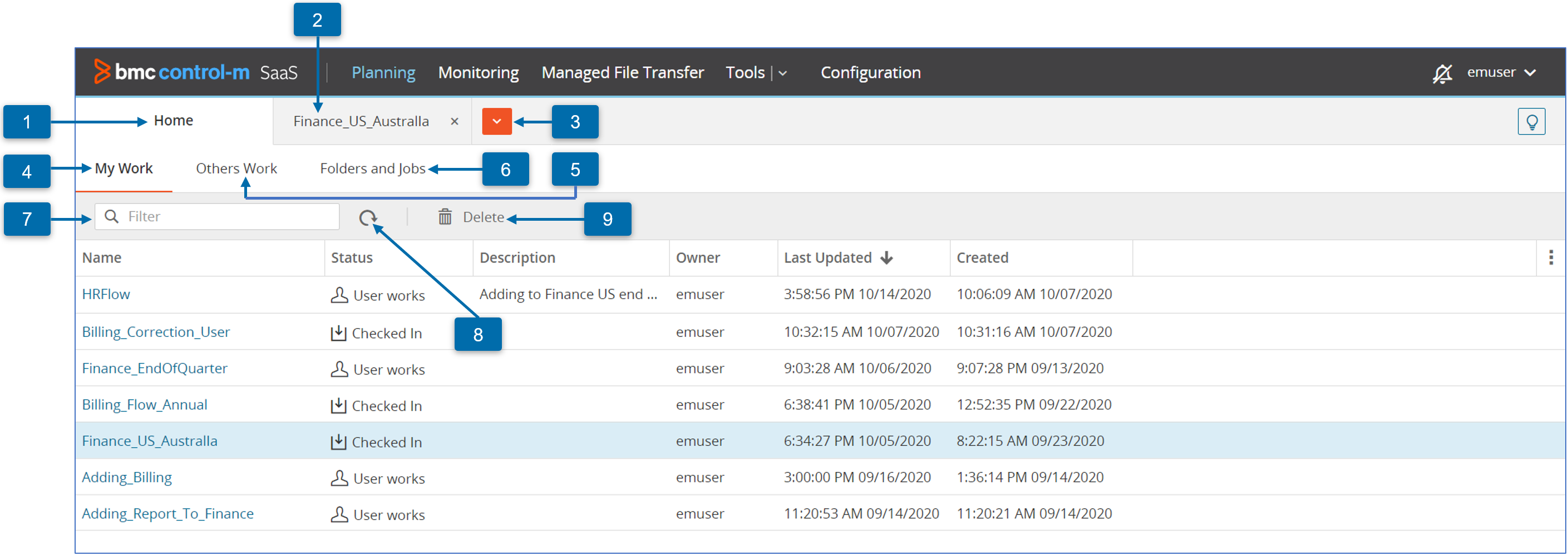Click the Last Updated sort arrow
Viewport: 1568px width, 556px height.
[886, 258]
